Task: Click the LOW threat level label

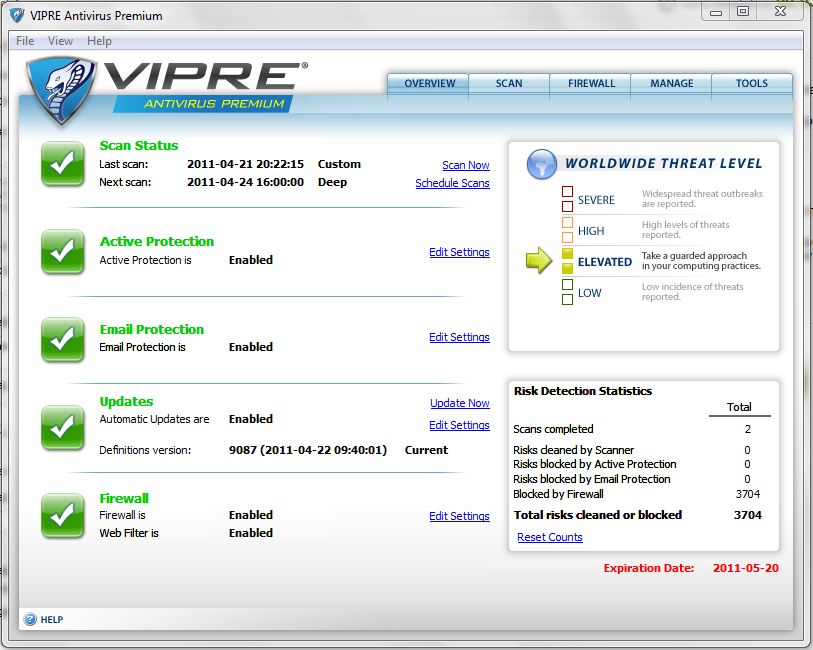Action: coord(590,293)
